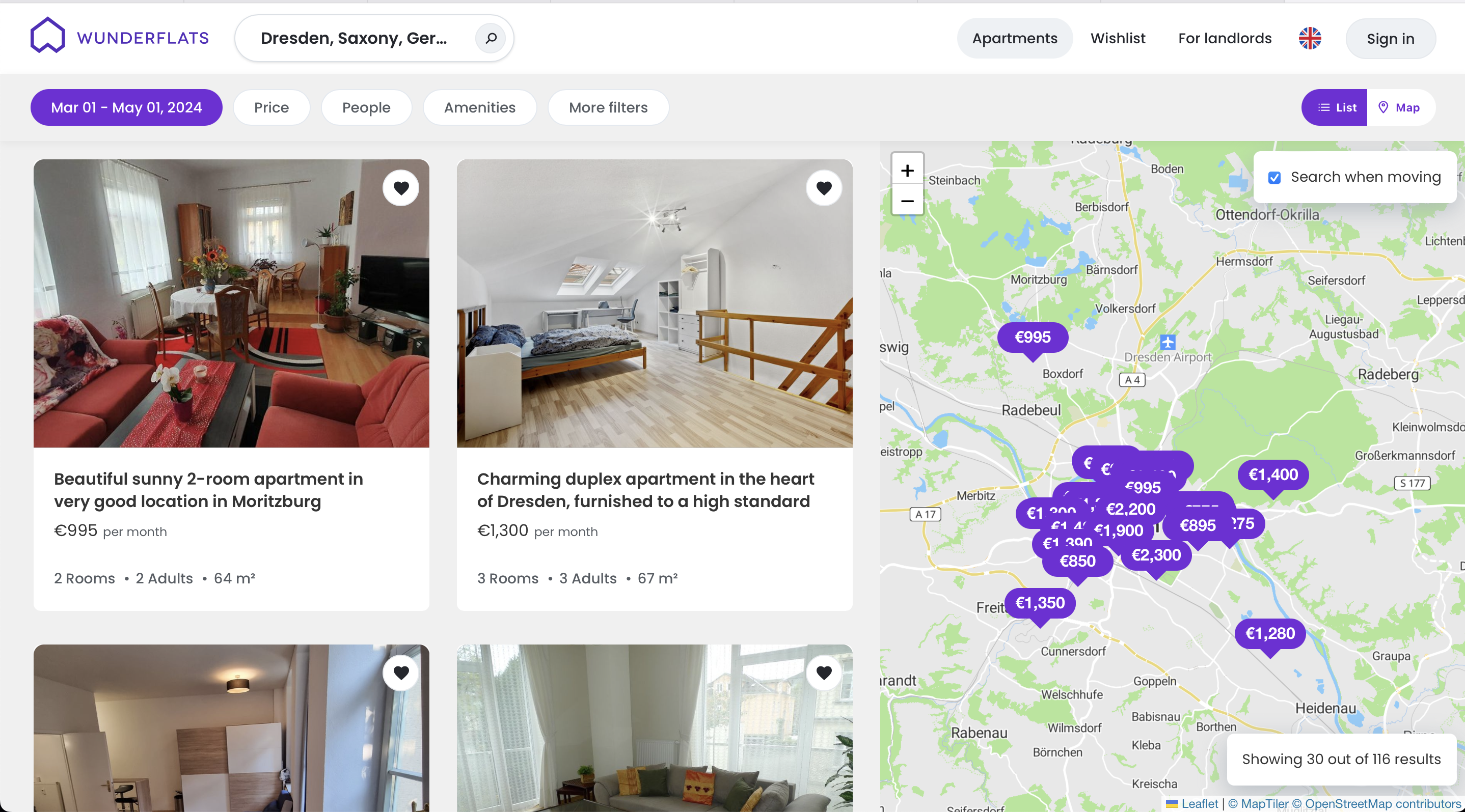Open the Amenities filter
Viewport: 1465px width, 812px height.
[x=479, y=107]
